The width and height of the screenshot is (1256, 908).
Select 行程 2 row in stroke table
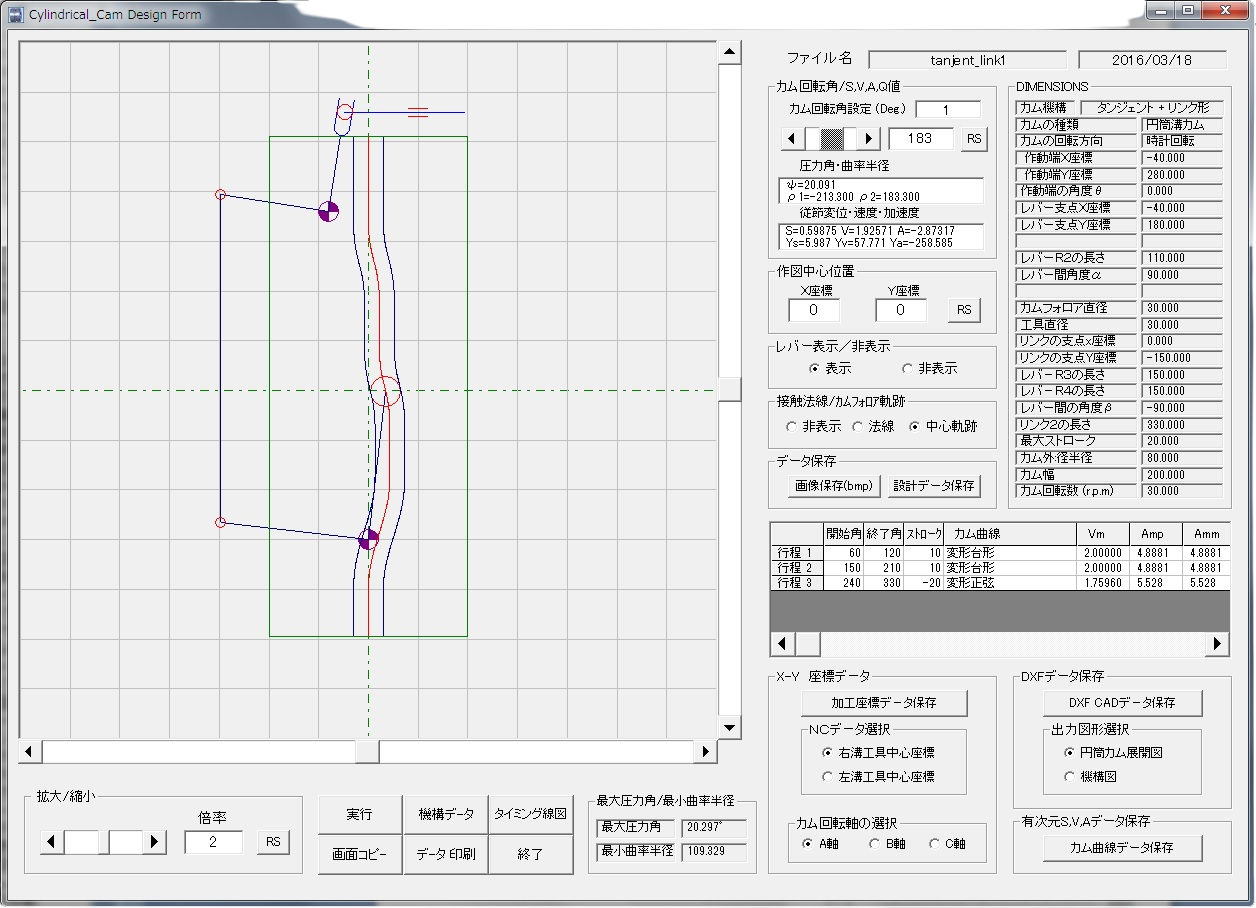click(795, 567)
